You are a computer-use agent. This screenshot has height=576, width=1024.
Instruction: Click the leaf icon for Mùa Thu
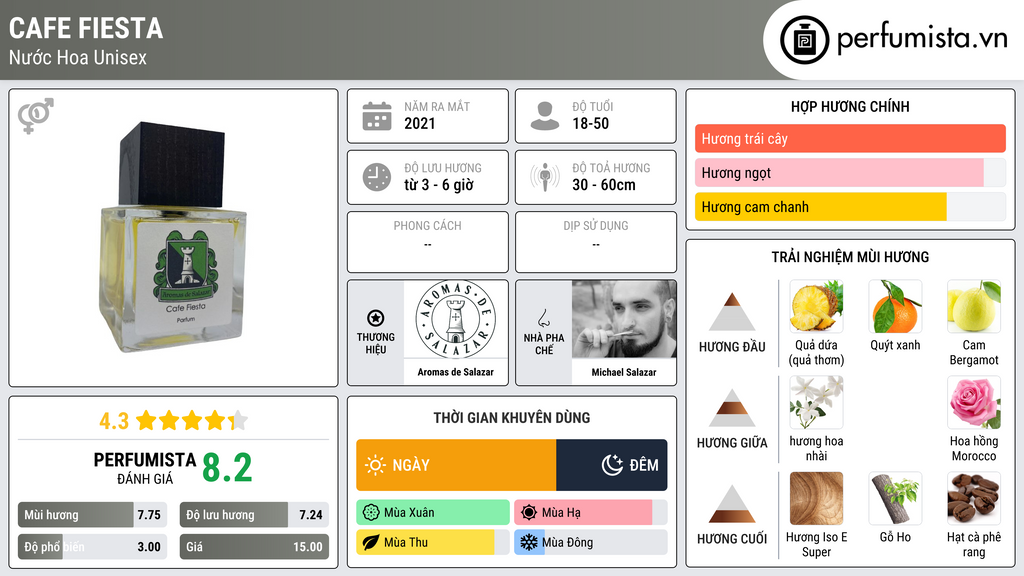coord(371,542)
